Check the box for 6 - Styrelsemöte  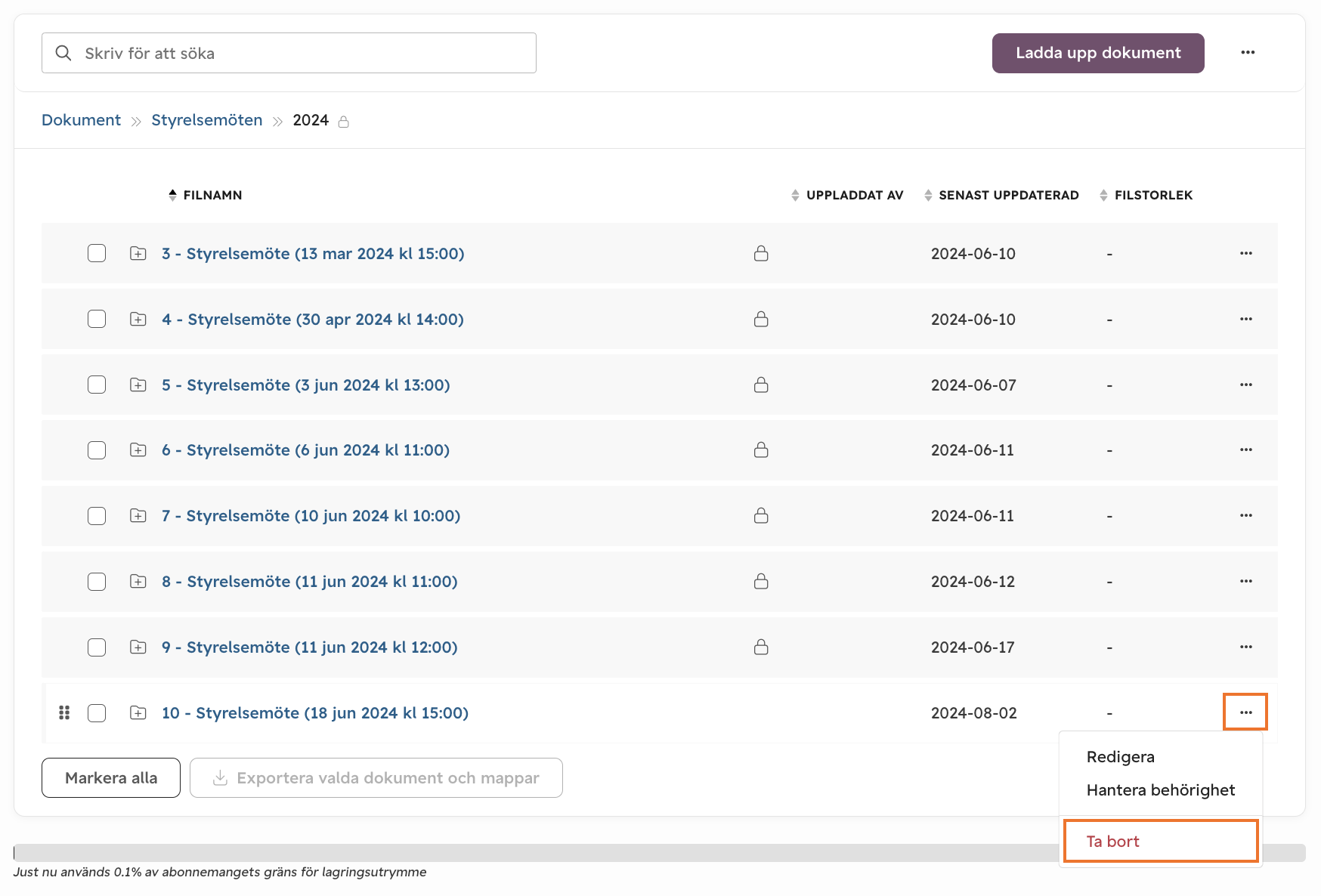(x=97, y=450)
